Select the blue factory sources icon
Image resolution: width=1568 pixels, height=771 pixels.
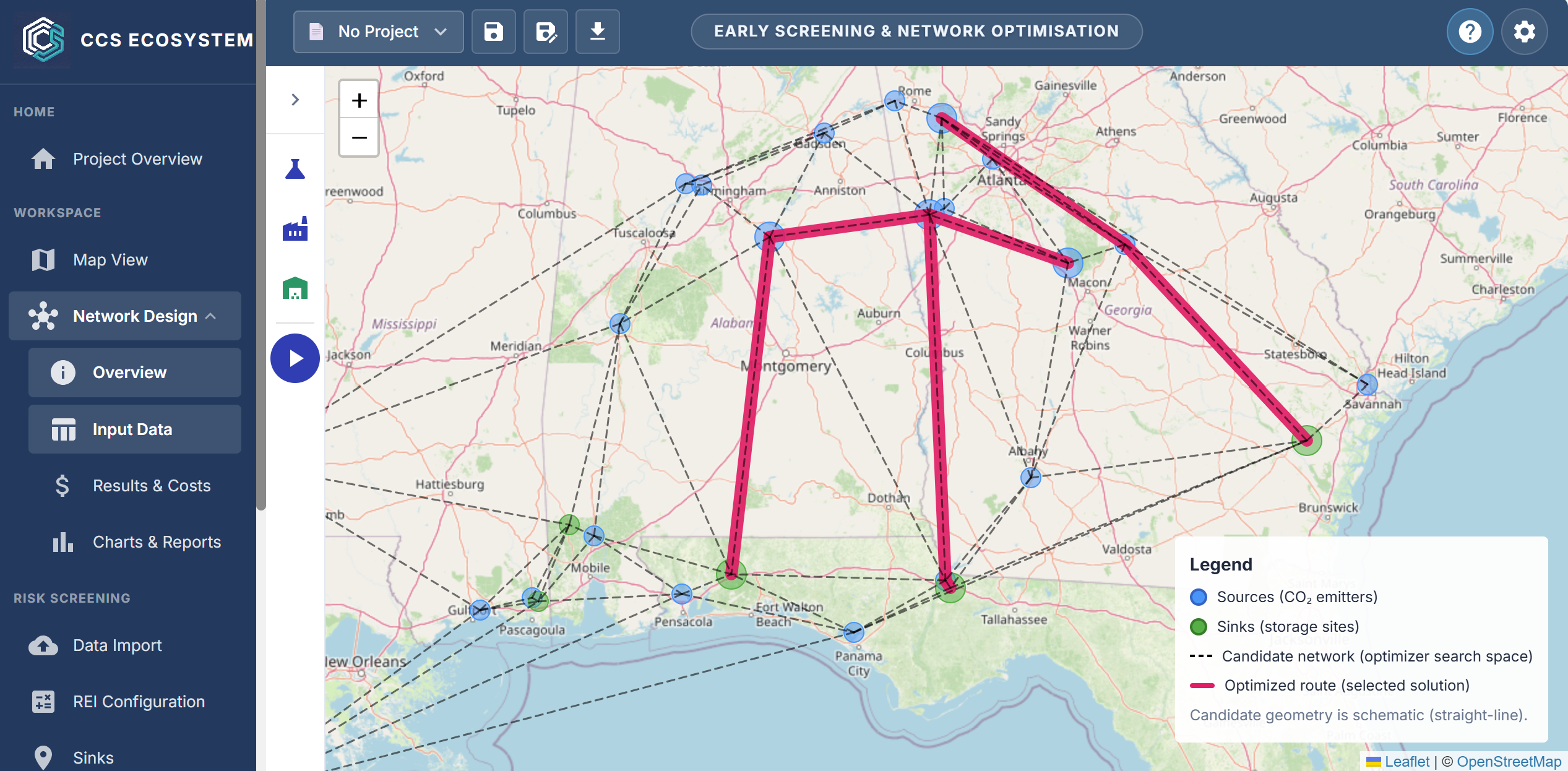[x=295, y=229]
